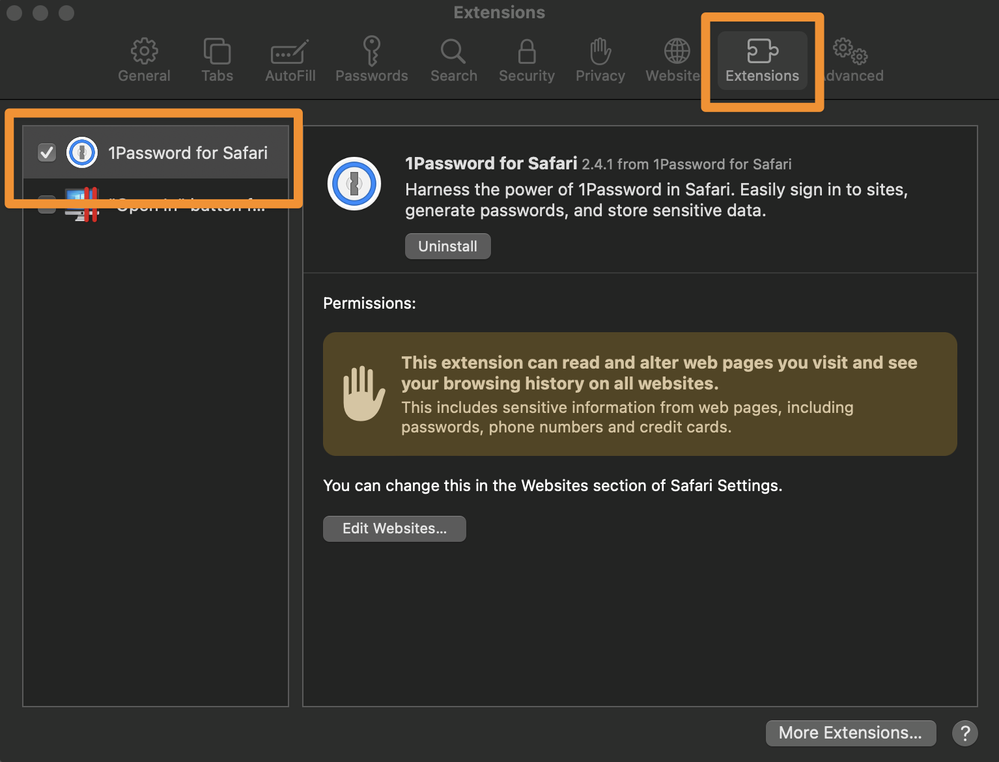Viewport: 999px width, 762px height.
Task: Select 1Password for Safari in extension list
Action: coord(187,153)
